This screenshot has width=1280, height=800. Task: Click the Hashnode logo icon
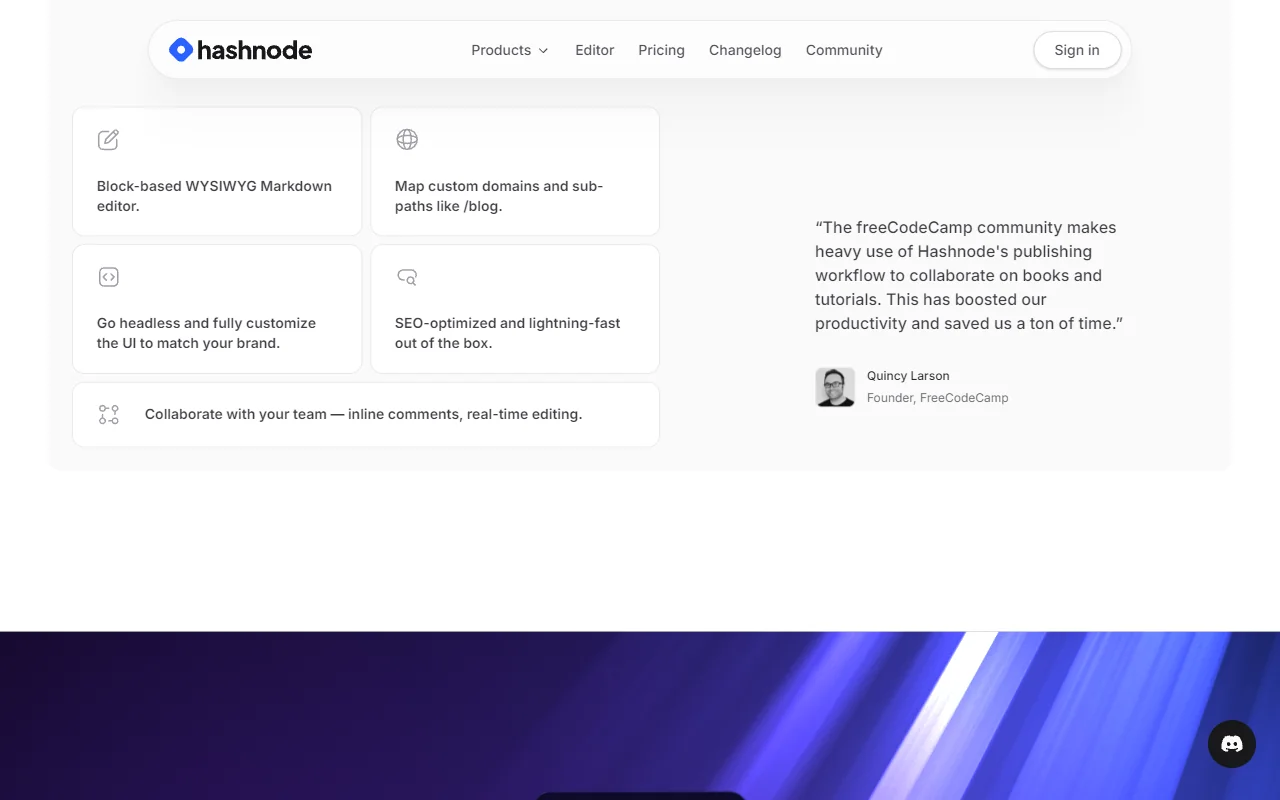(181, 50)
